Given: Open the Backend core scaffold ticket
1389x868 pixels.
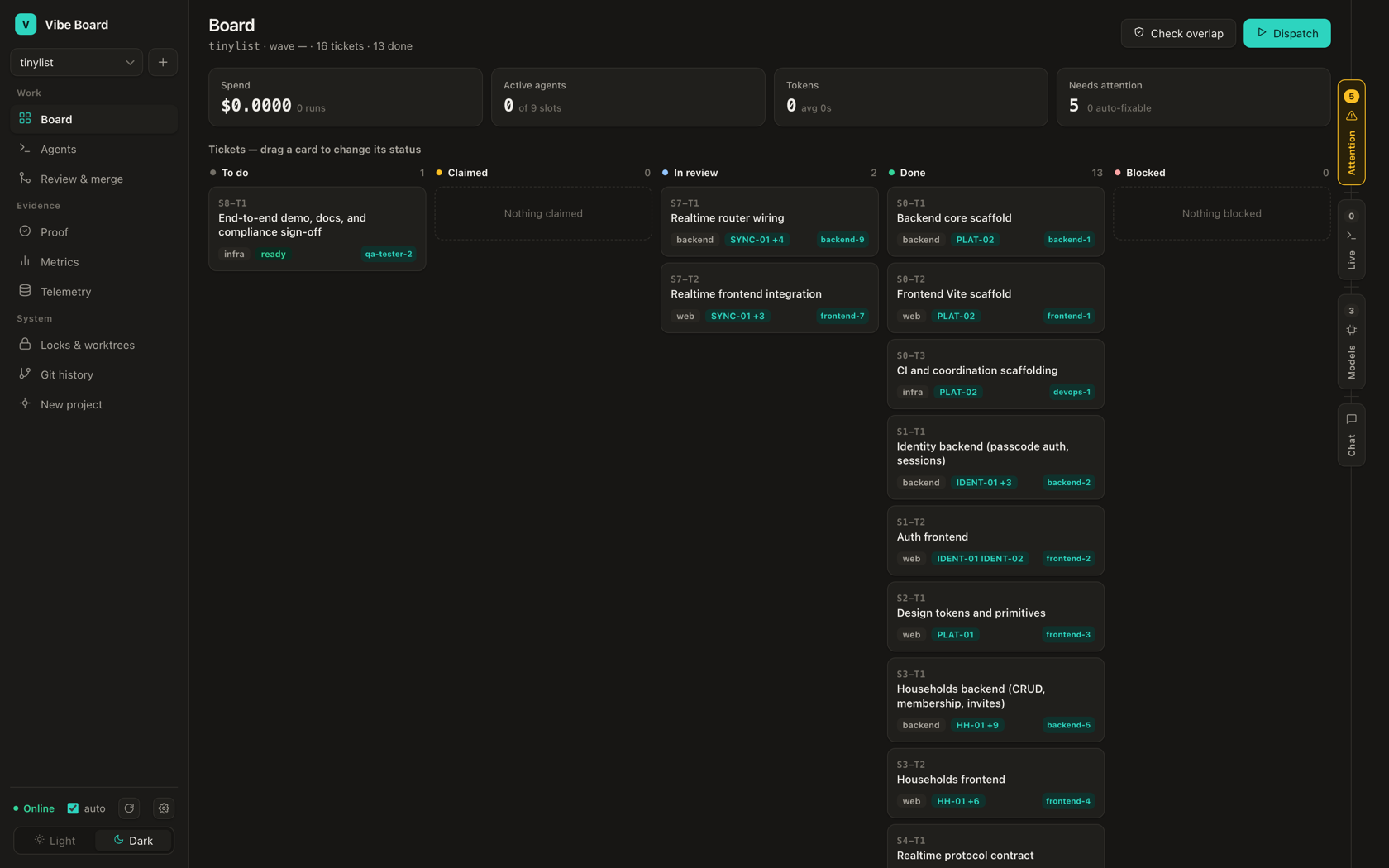Looking at the screenshot, I should (x=995, y=222).
